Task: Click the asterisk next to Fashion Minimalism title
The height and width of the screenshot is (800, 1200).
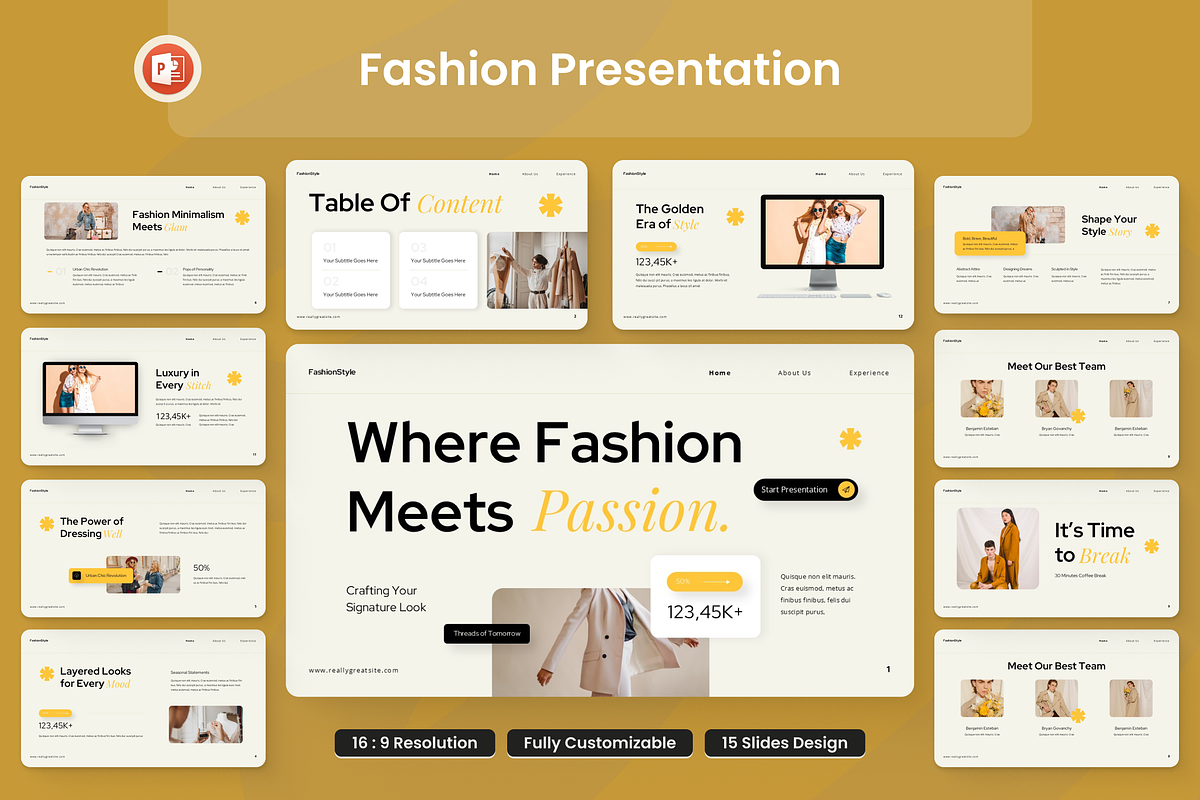Action: (242, 217)
